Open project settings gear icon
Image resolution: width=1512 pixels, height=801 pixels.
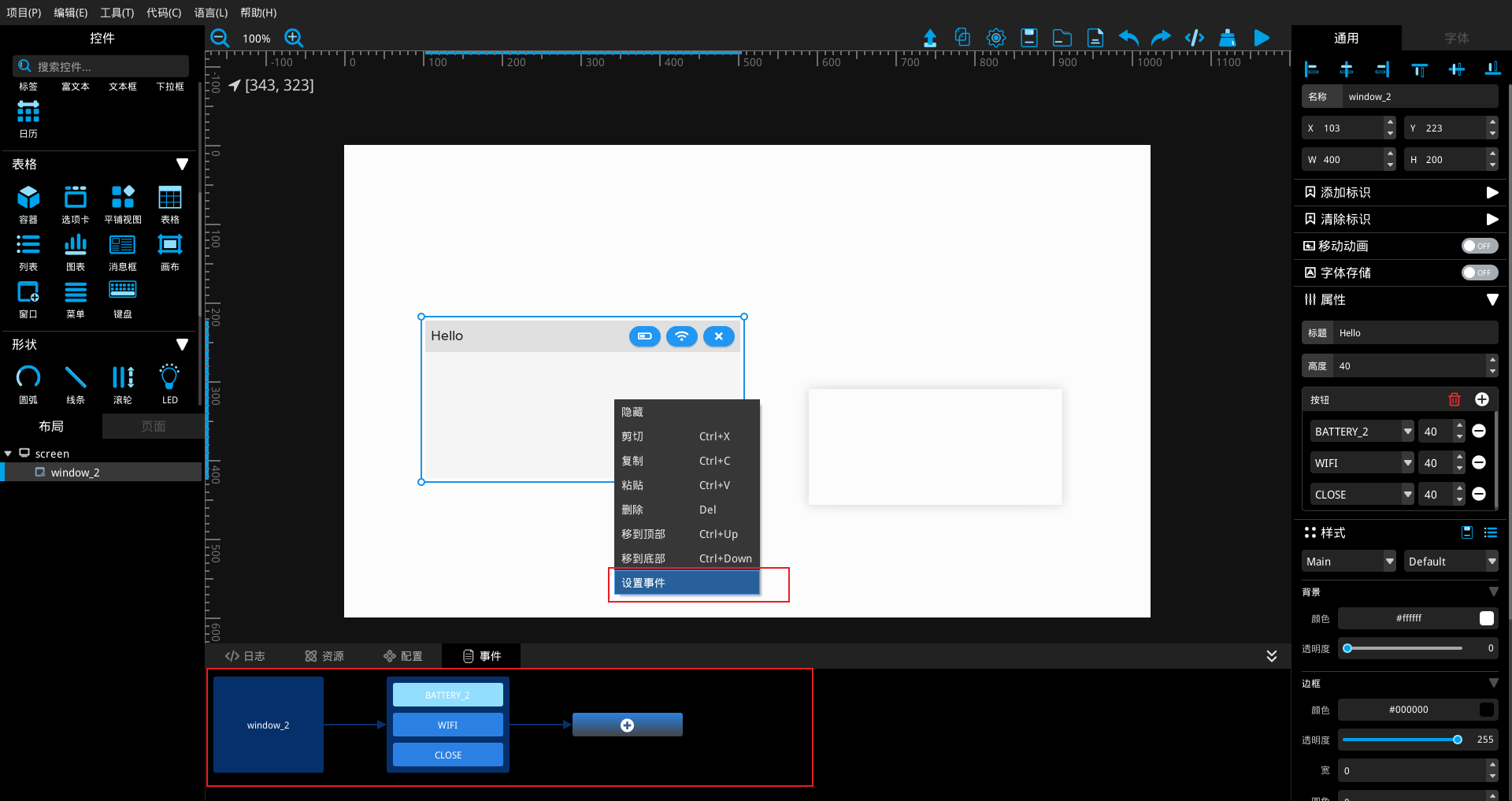click(x=996, y=38)
